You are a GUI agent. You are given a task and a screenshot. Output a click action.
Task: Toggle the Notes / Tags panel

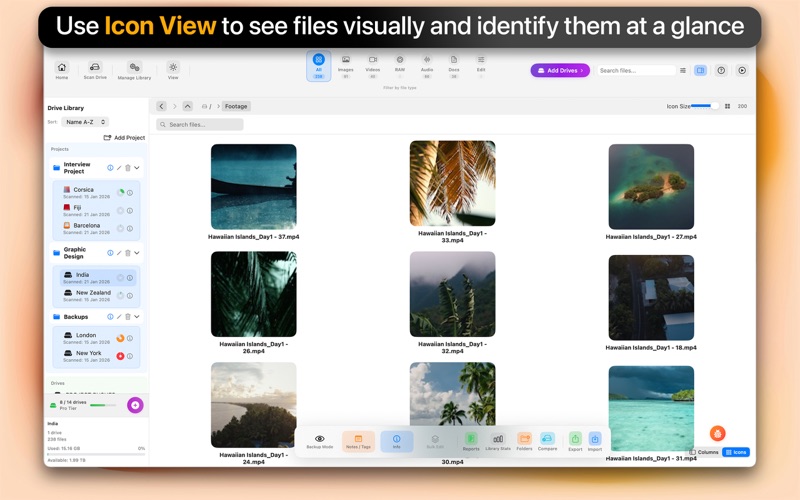click(358, 441)
